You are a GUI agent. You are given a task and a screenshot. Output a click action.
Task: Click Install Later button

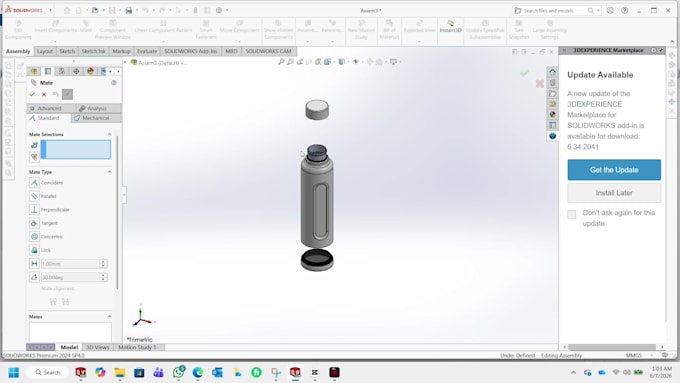[614, 193]
